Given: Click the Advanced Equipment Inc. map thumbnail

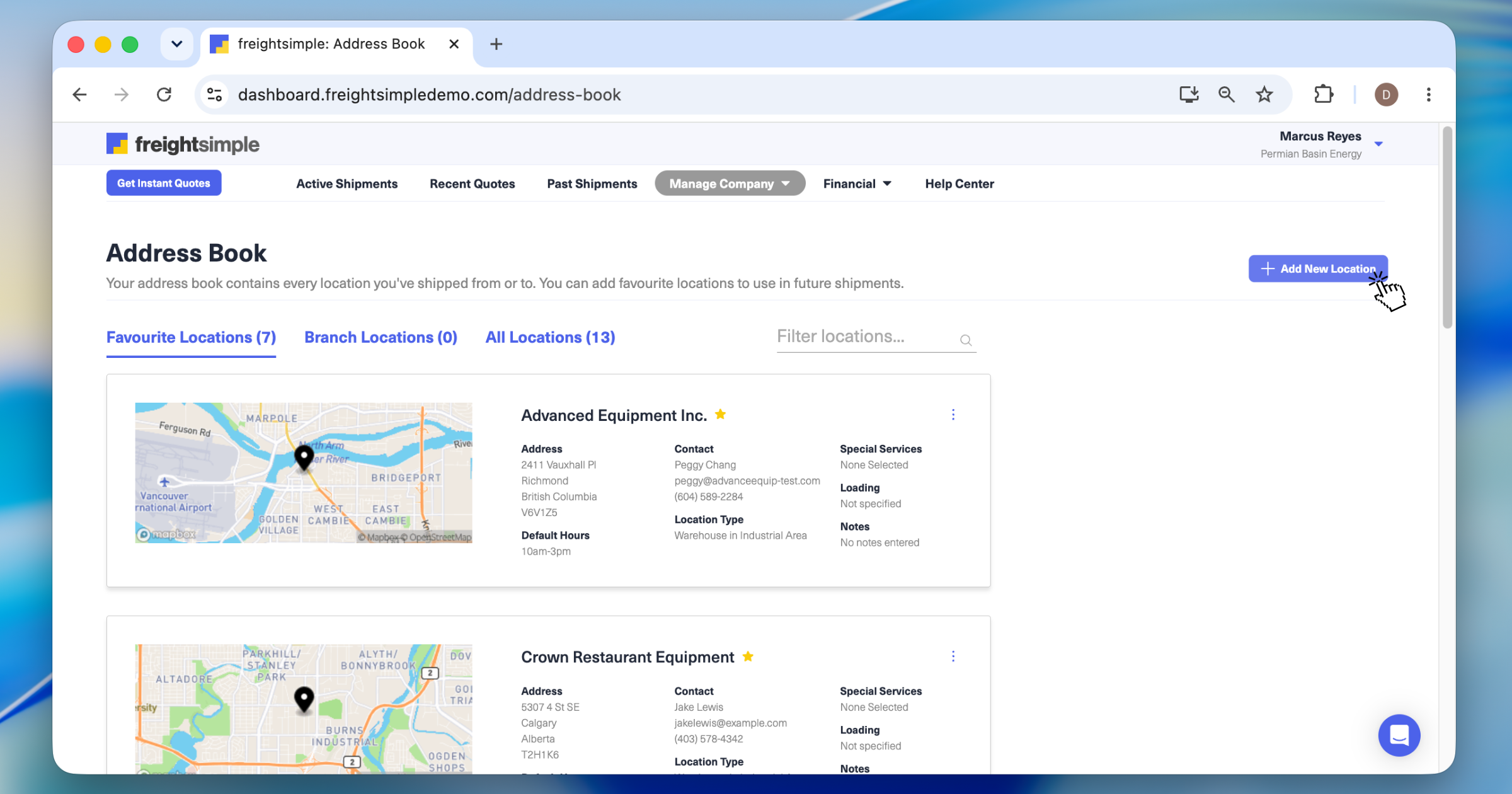Looking at the screenshot, I should [303, 473].
